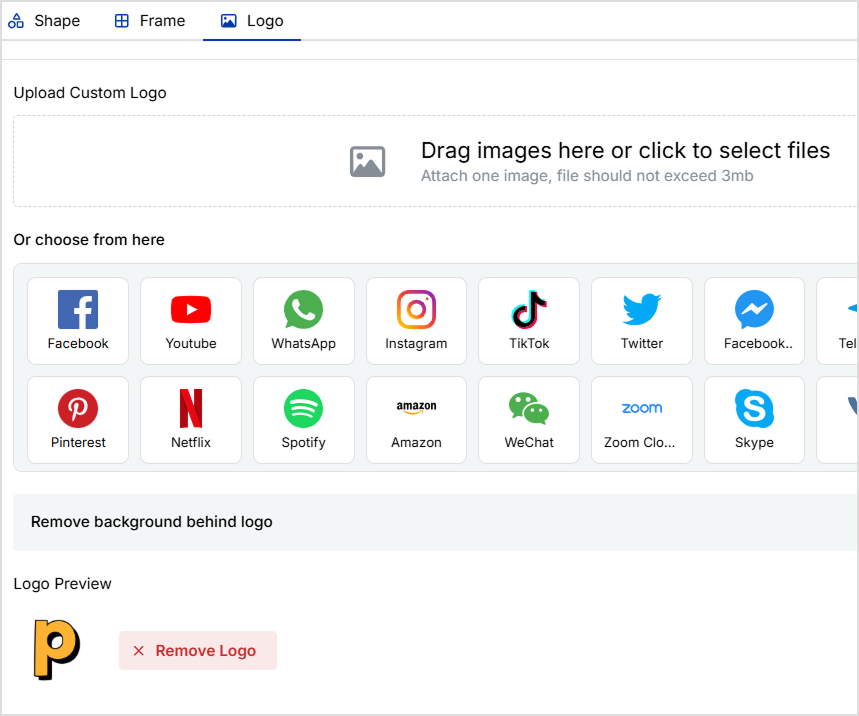
Task: Select the partially visible Telegram logo
Action: point(838,320)
